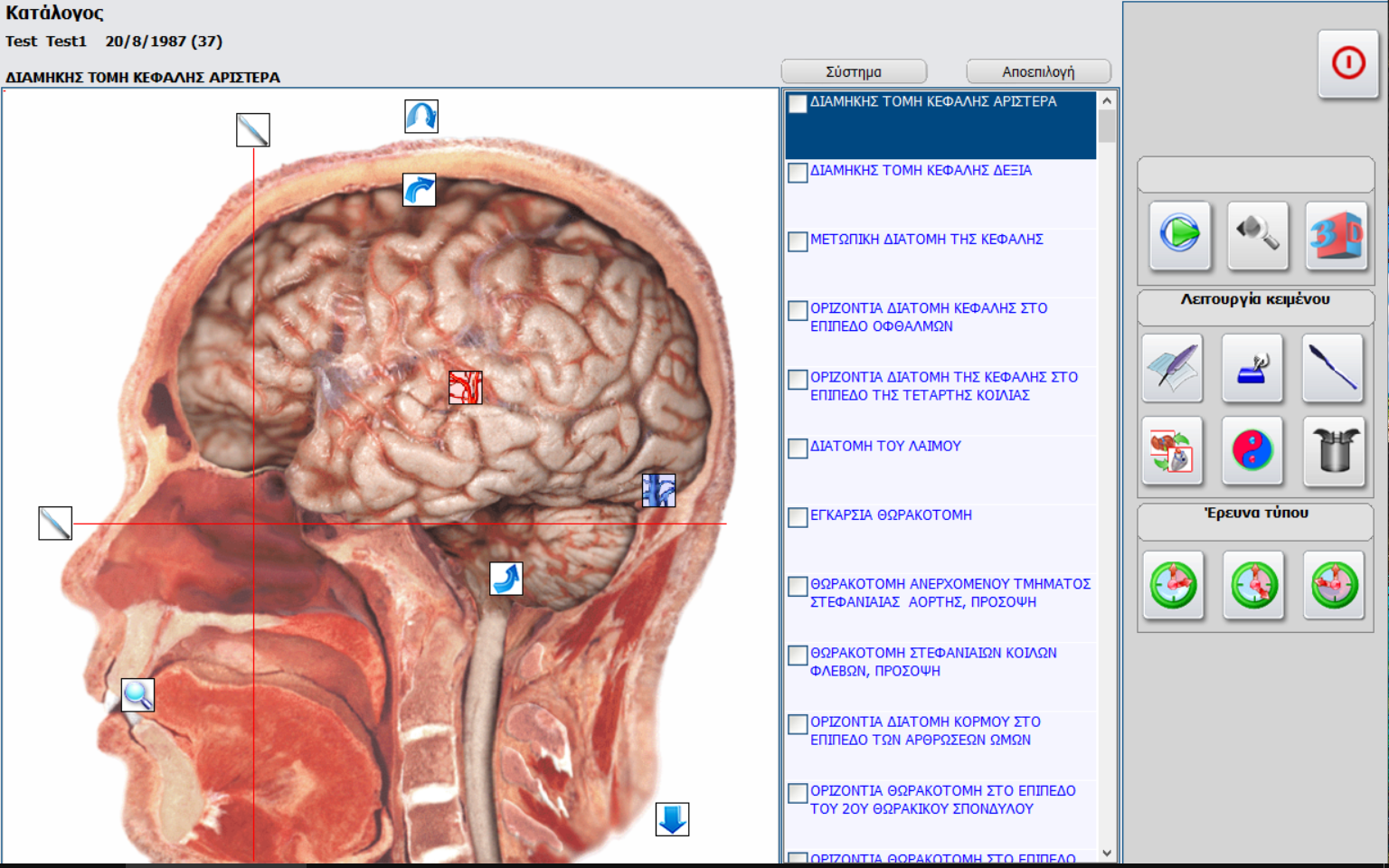Click the yin-yang icon
1389x868 pixels.
coord(1252,450)
